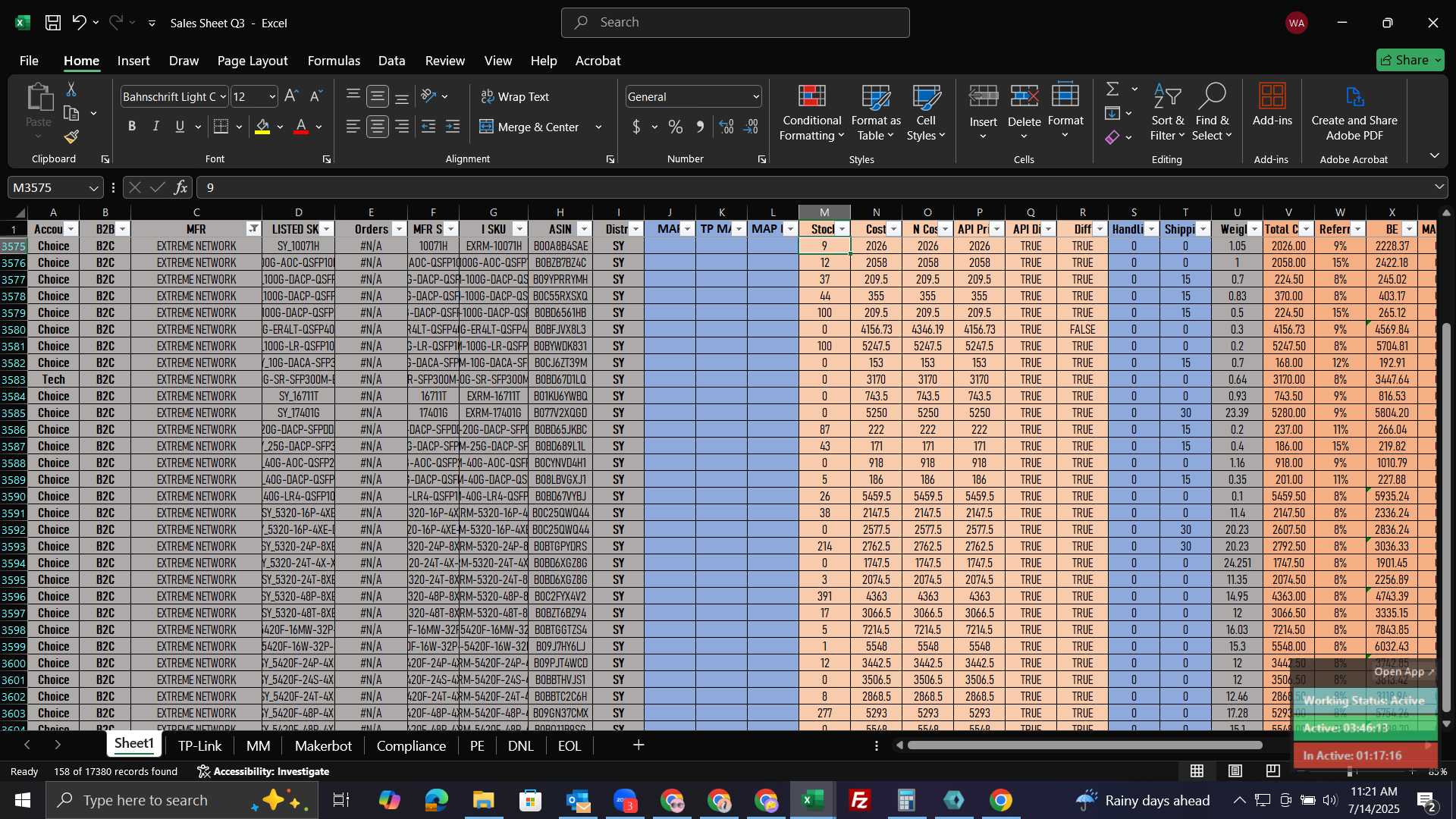Toggle Wrap Text

click(x=516, y=96)
